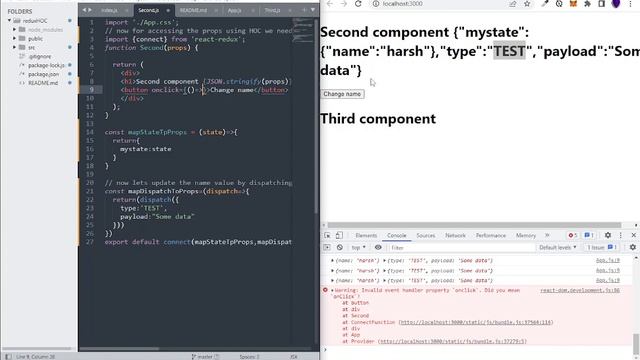Open DevTools customize three-dot menu
This screenshot has height=360, width=640.
tap(620, 235)
